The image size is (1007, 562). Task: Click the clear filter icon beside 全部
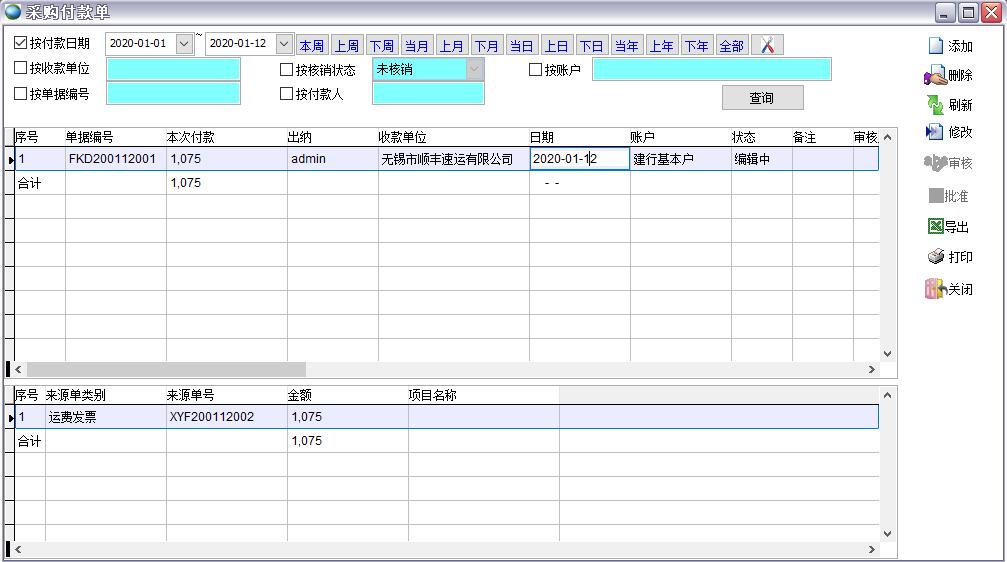(767, 45)
